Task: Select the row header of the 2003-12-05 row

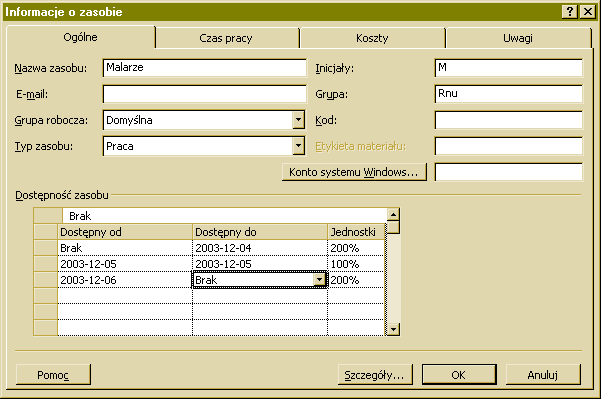Action: 46,264
